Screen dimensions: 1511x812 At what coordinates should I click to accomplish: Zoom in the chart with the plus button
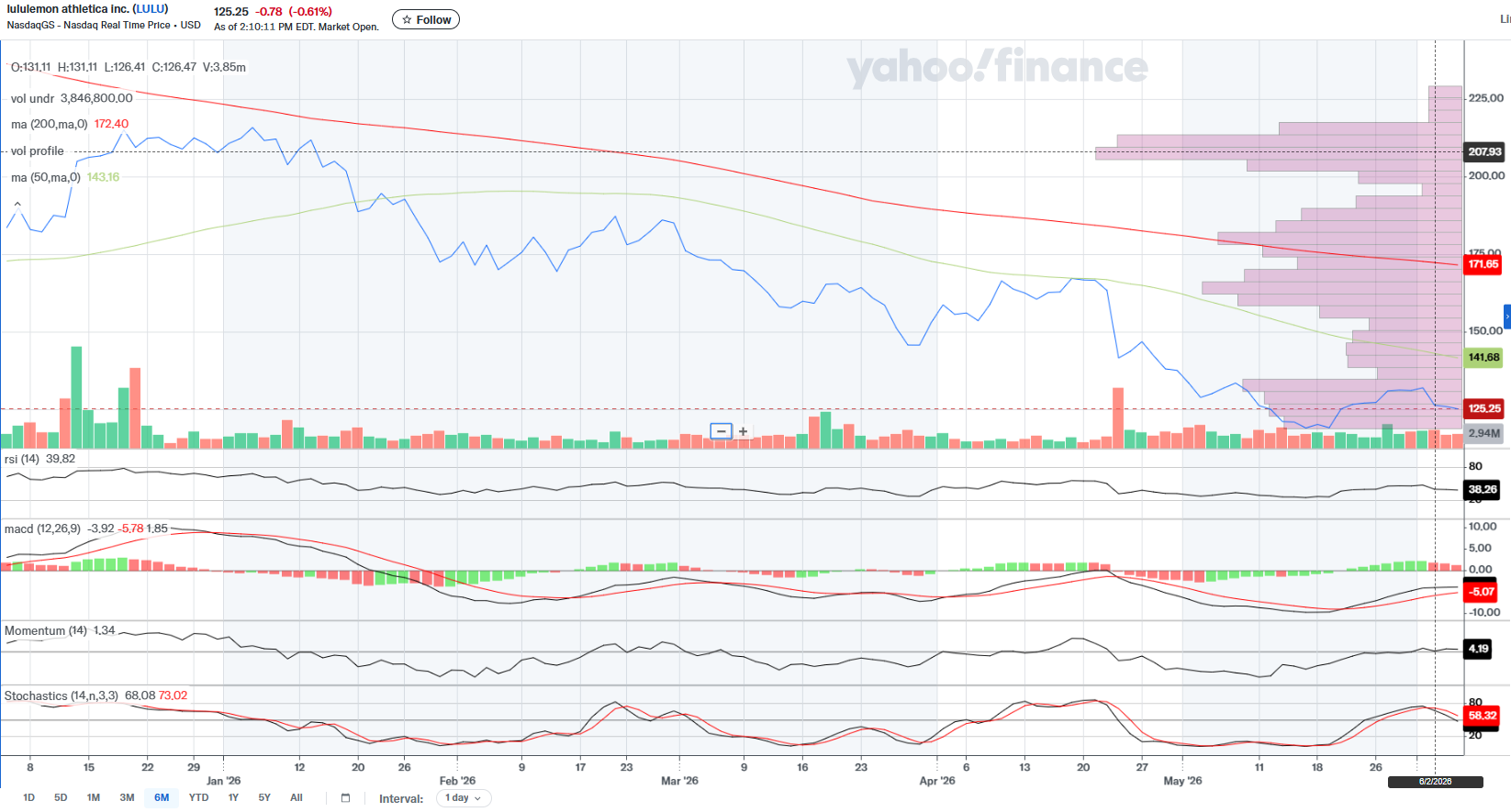[743, 431]
